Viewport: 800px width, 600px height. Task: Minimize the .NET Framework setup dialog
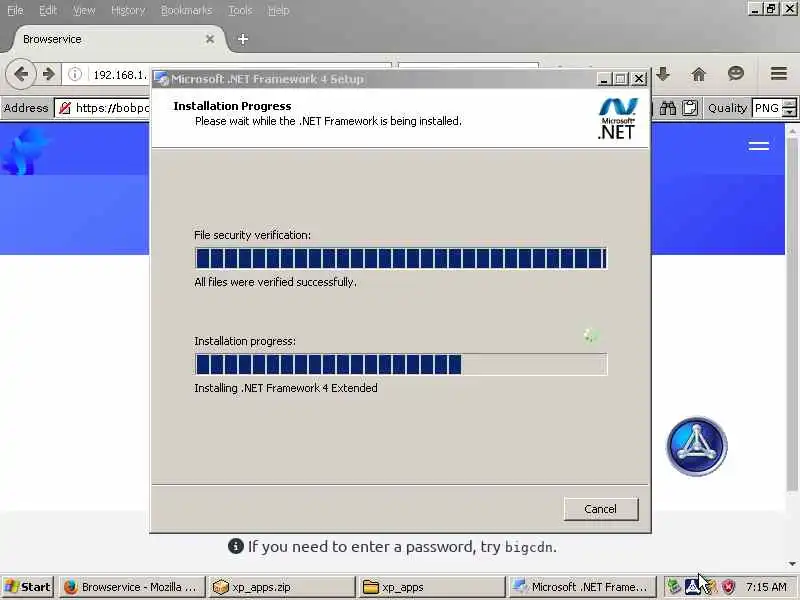tap(604, 79)
